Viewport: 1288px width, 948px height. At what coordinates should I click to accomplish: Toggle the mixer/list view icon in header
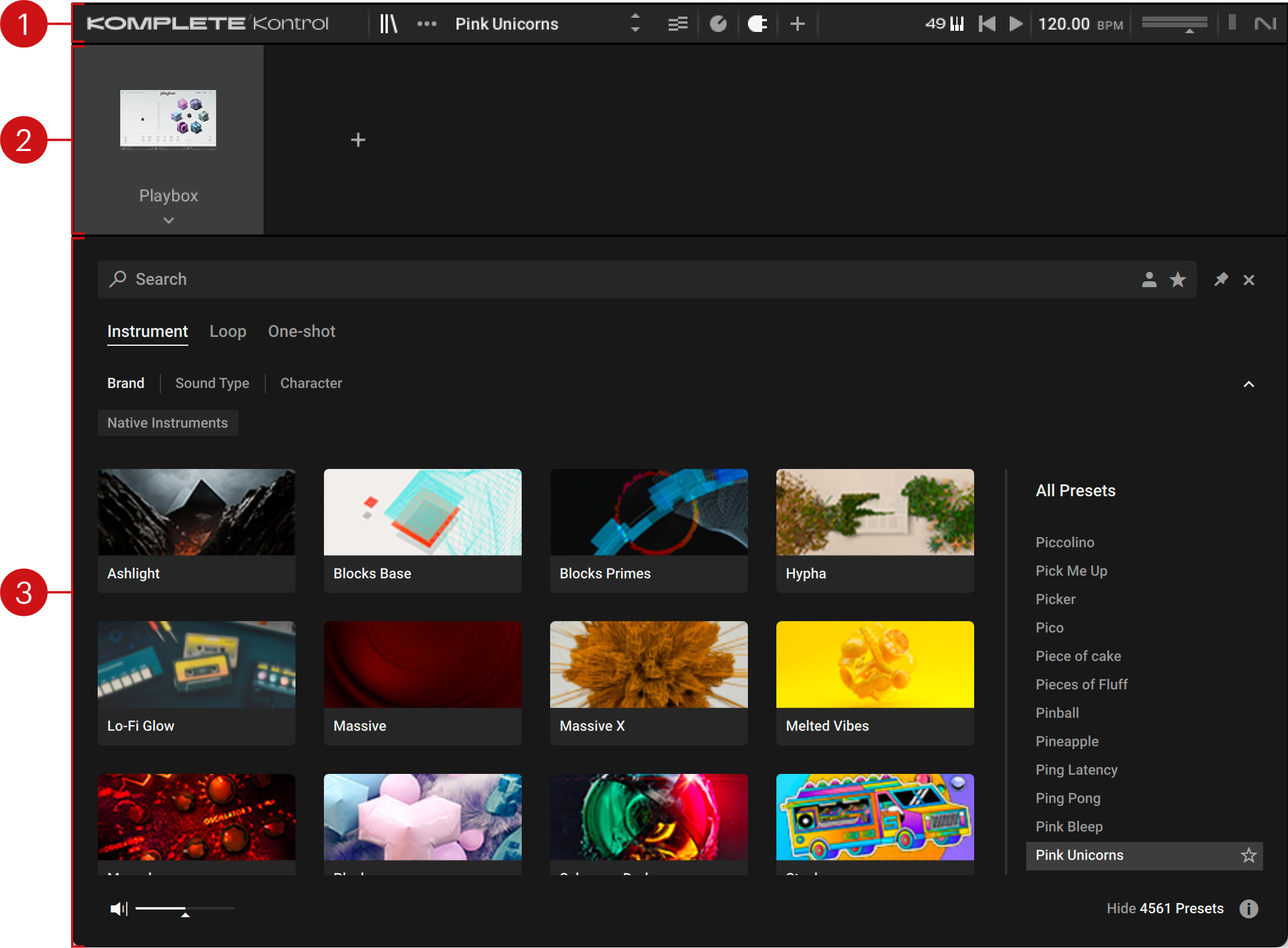pyautogui.click(x=677, y=24)
